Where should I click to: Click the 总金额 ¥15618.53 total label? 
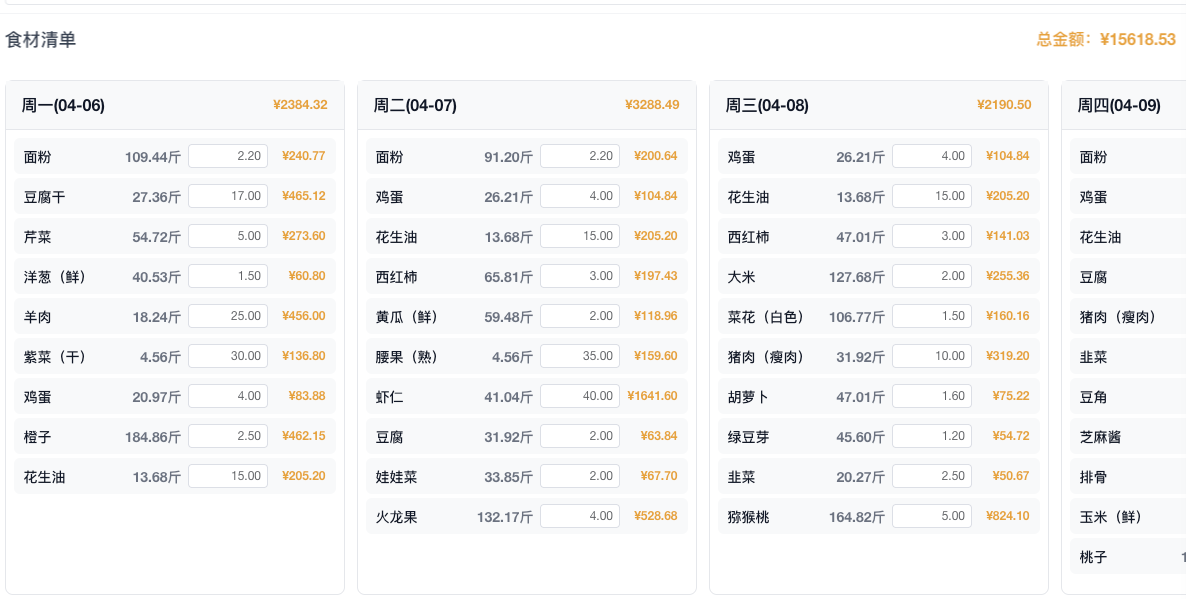coord(1105,40)
